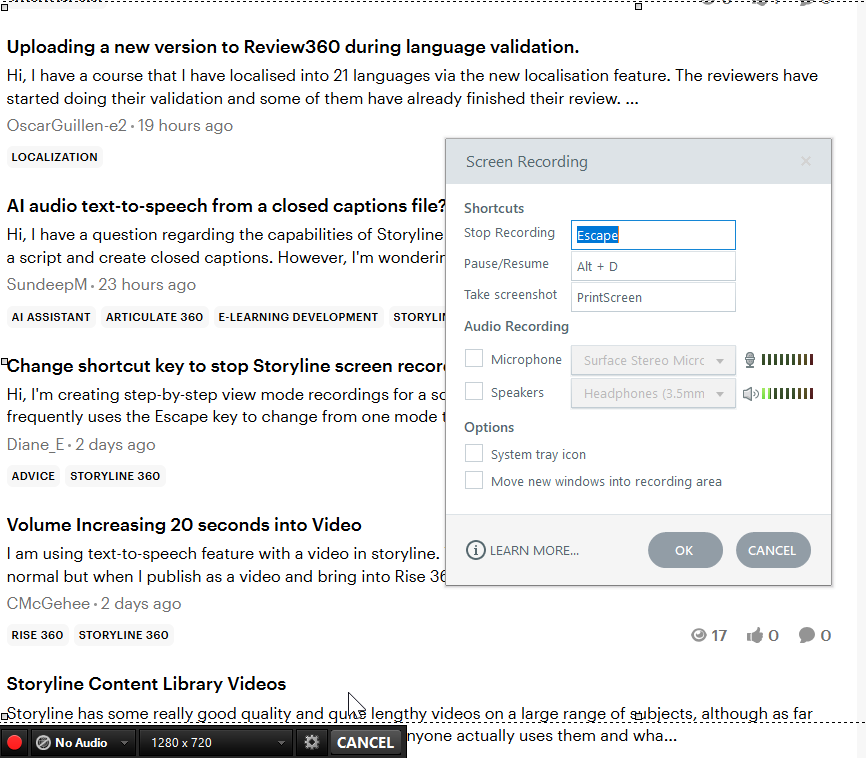Start recording with the red record button
Image resolution: width=866 pixels, height=758 pixels.
click(x=14, y=743)
